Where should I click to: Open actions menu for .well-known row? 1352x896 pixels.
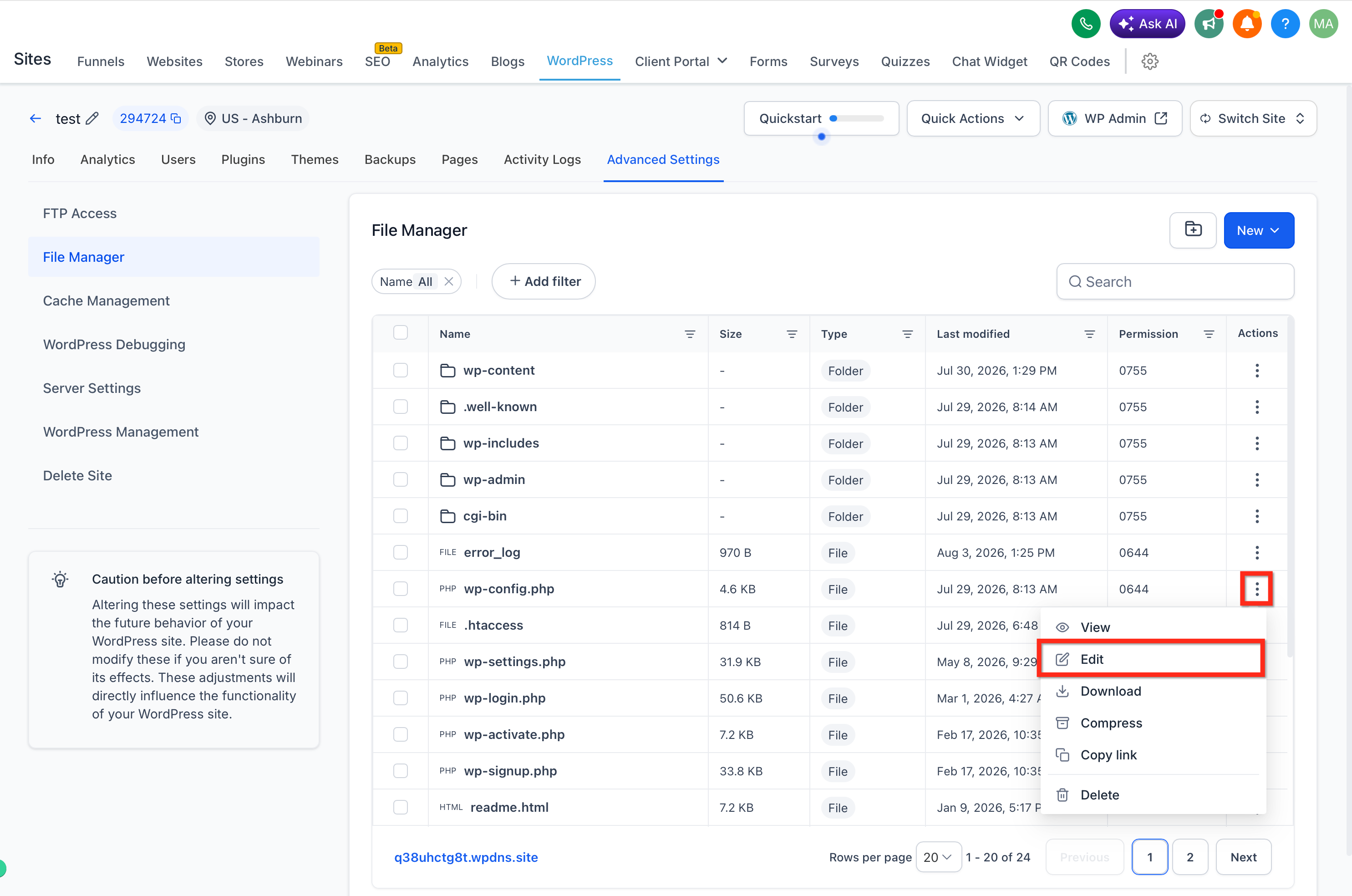(1256, 407)
